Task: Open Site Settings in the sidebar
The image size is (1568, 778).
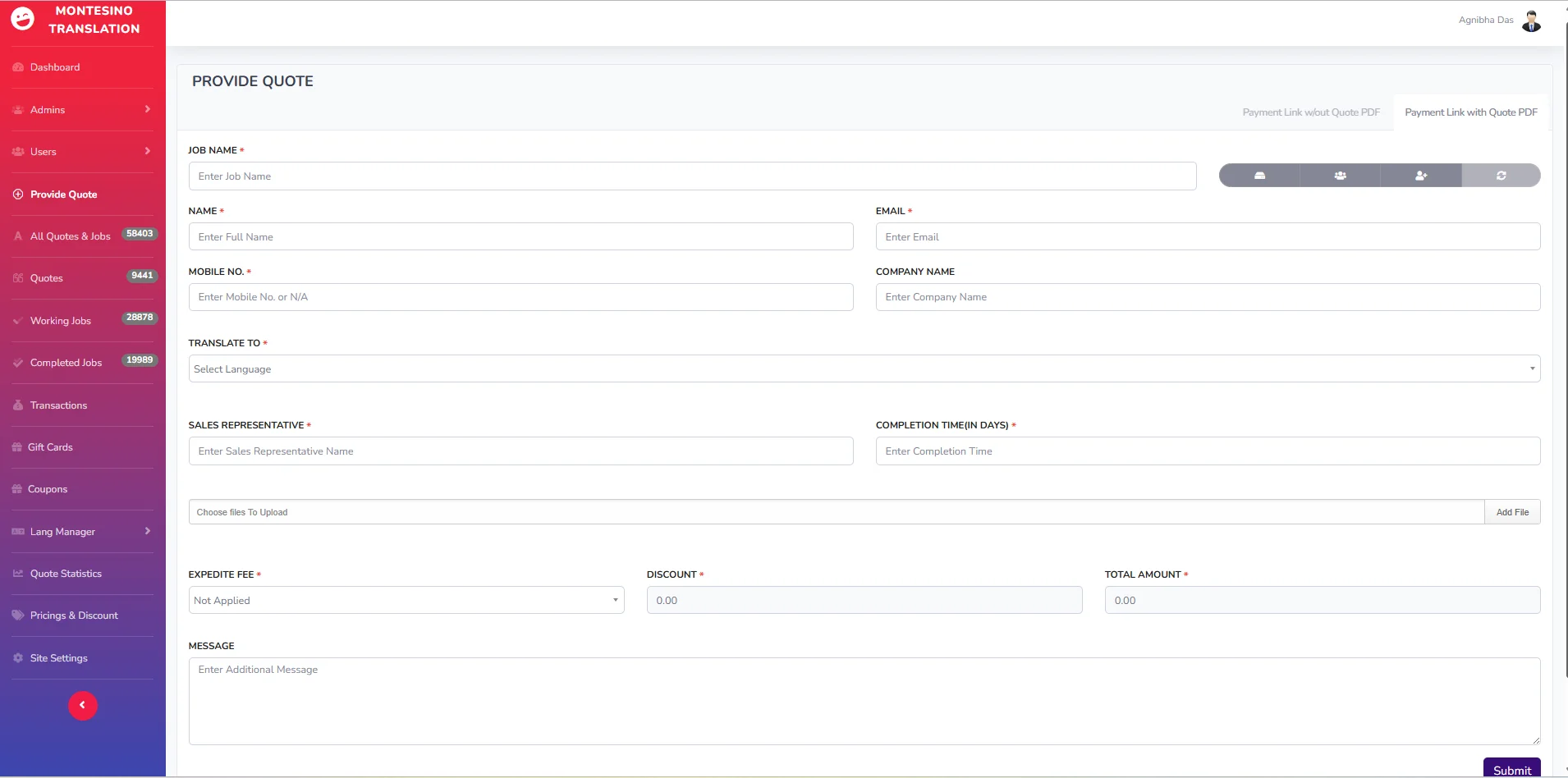Action: [59, 658]
